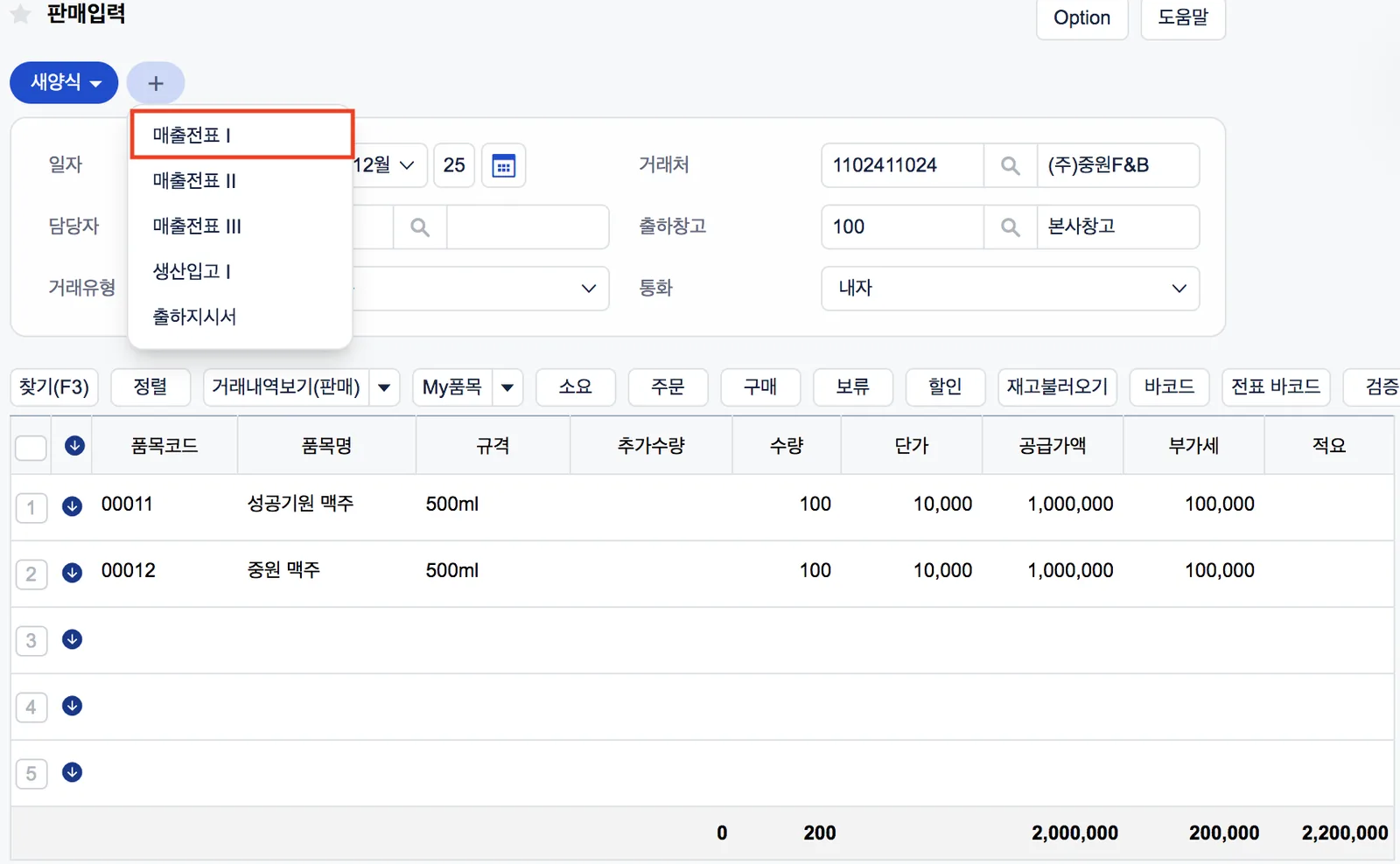This screenshot has height=864, width=1400.
Task: Open the 12월 month dropdown
Action: click(385, 165)
